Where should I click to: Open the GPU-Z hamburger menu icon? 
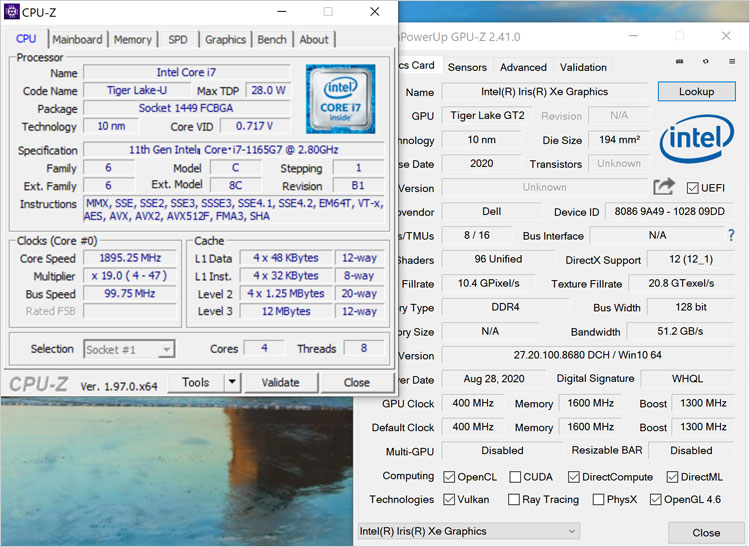[732, 62]
